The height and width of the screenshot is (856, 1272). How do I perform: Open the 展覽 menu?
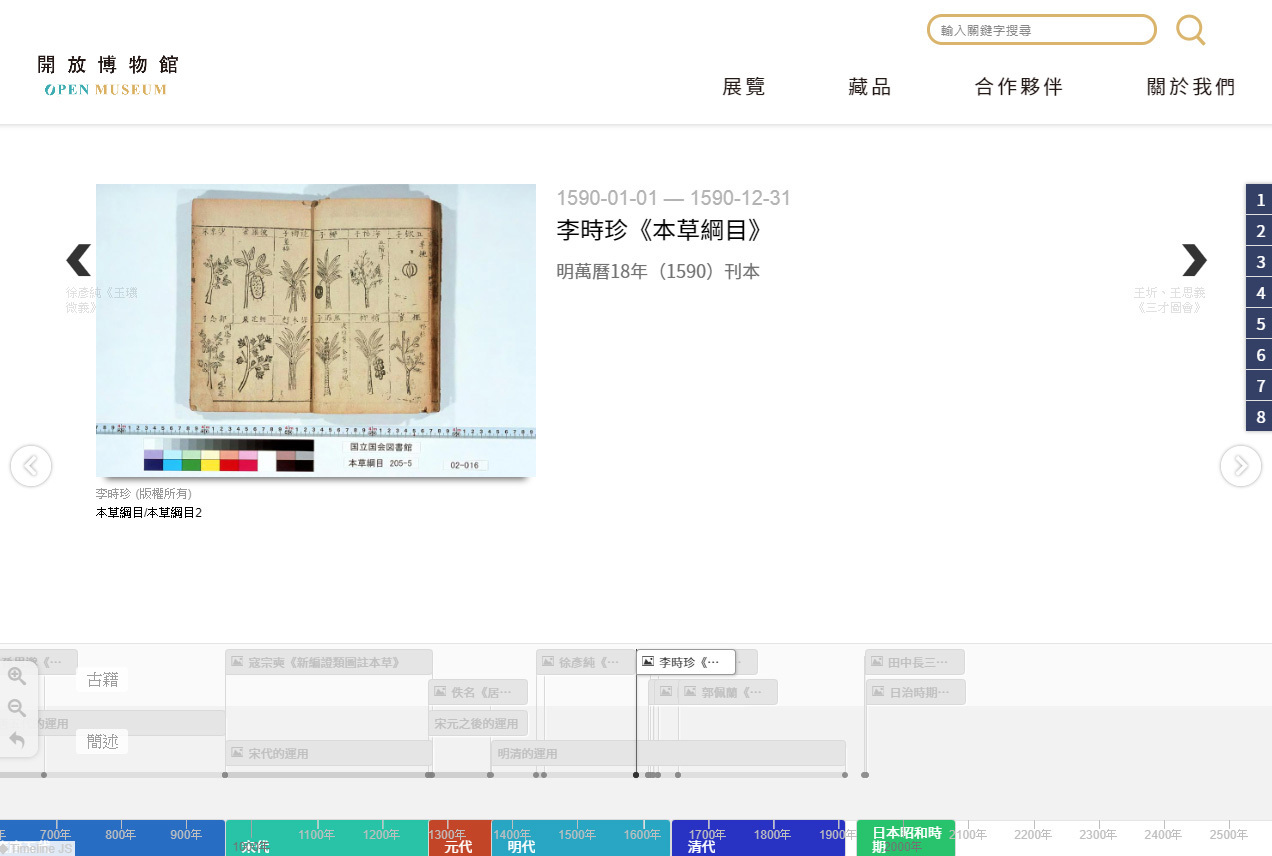coord(744,87)
